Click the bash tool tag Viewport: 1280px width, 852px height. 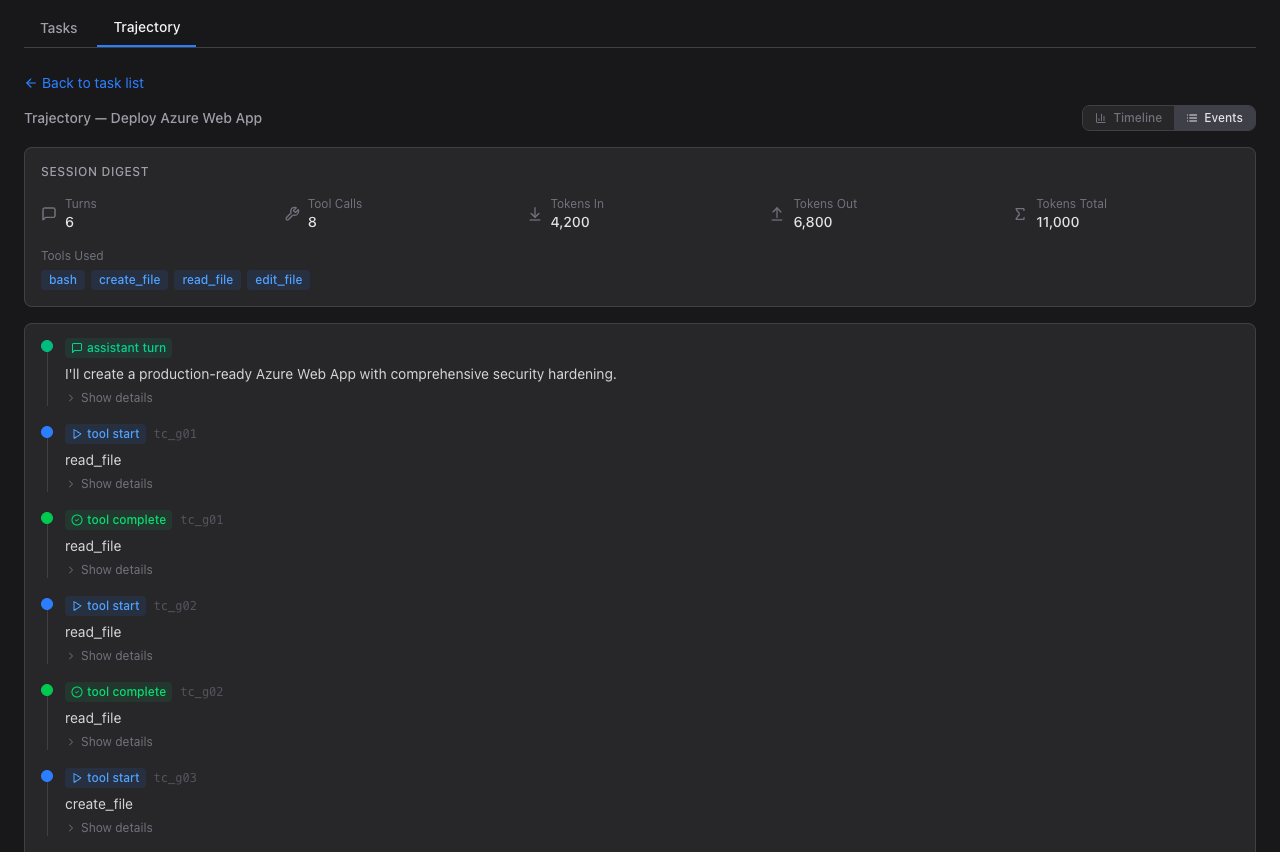[x=63, y=280]
